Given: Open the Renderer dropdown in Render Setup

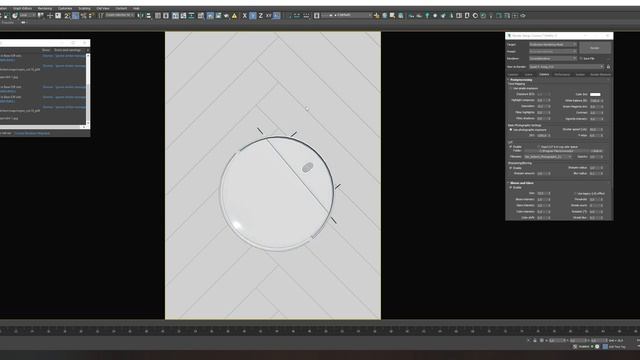Looking at the screenshot, I should 553,58.
